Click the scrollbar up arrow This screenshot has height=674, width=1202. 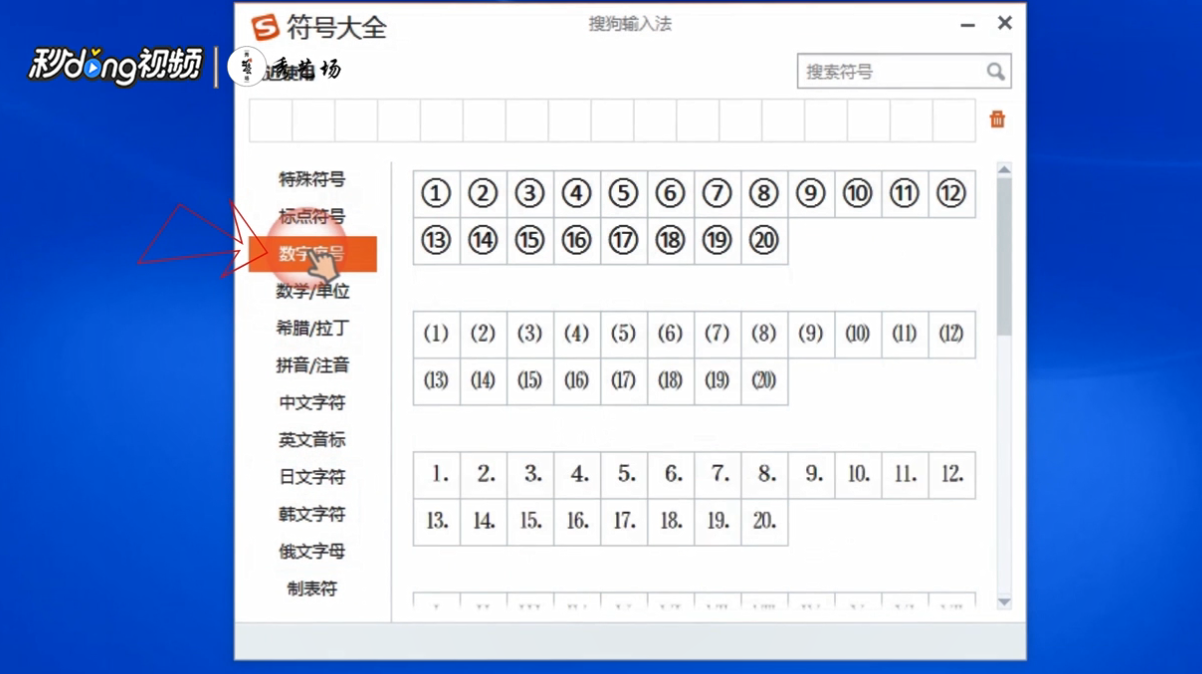pyautogui.click(x=1004, y=171)
